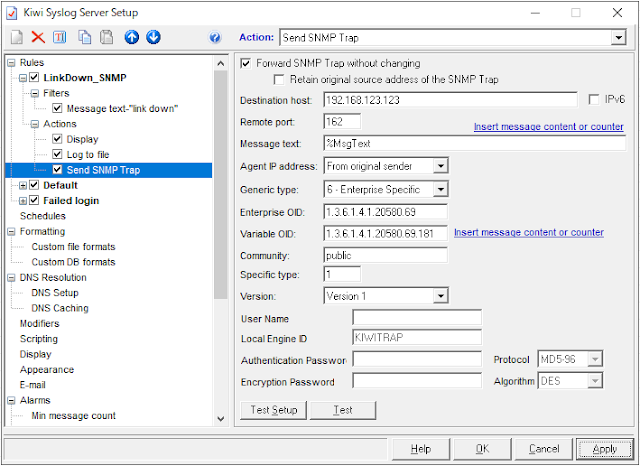
Task: Move item down with blue arrow
Action: 153,37
